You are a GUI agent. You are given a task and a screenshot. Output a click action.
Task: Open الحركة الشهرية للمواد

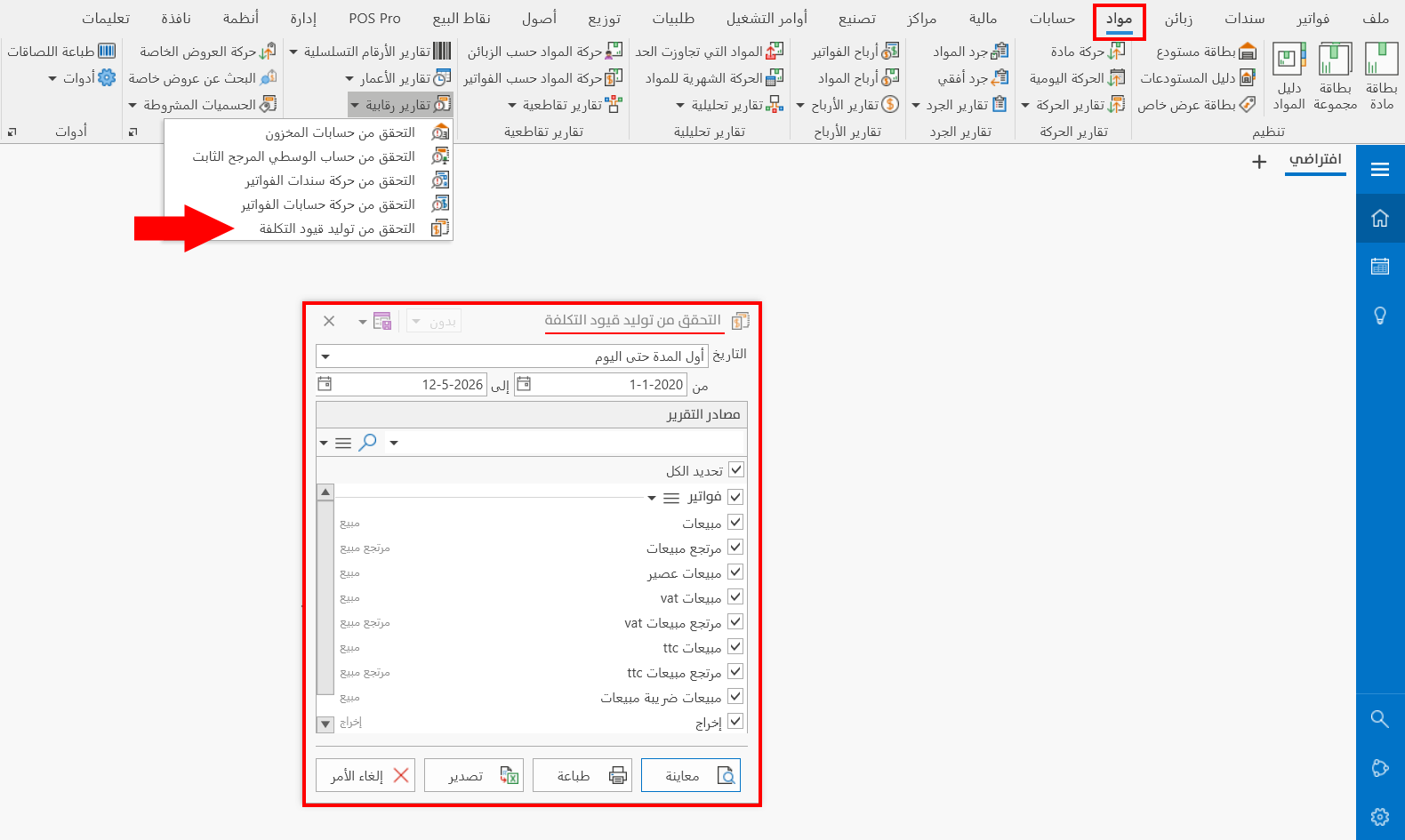click(x=715, y=78)
